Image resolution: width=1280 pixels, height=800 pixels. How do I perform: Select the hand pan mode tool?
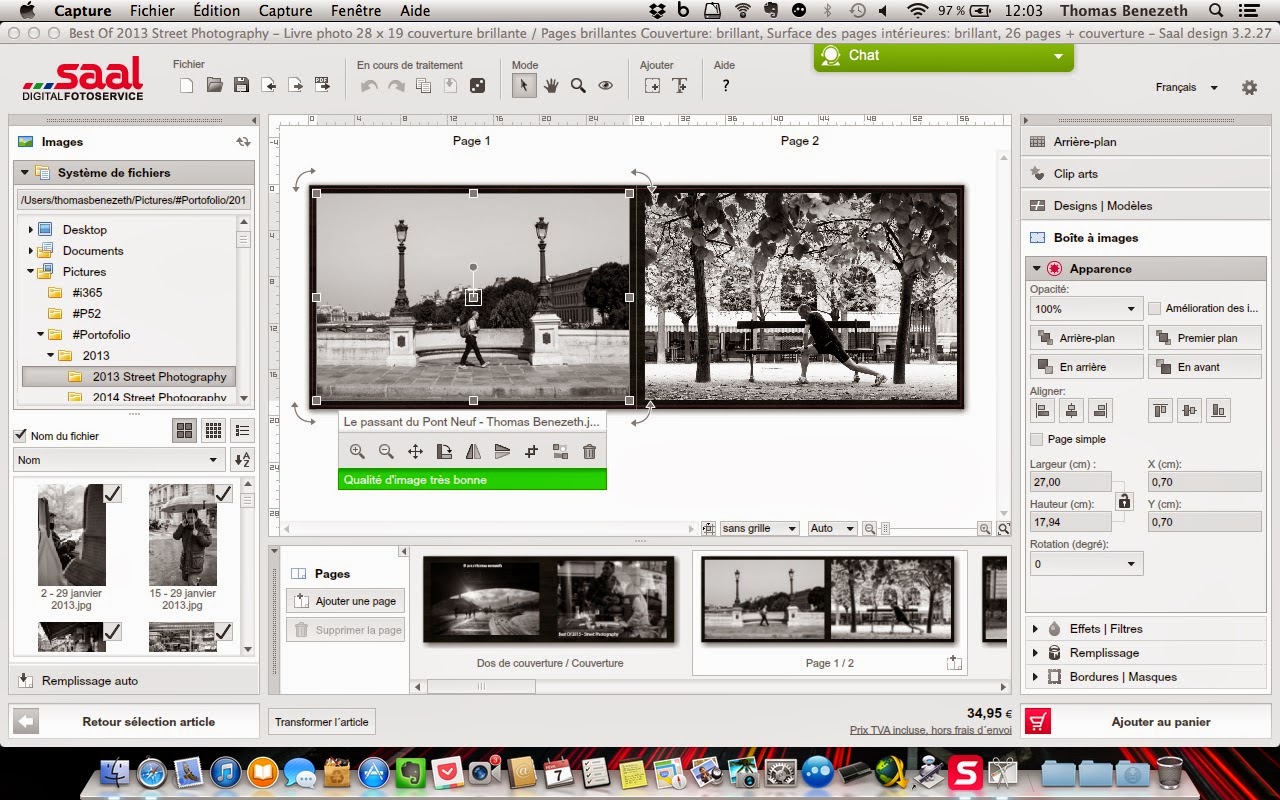[551, 86]
